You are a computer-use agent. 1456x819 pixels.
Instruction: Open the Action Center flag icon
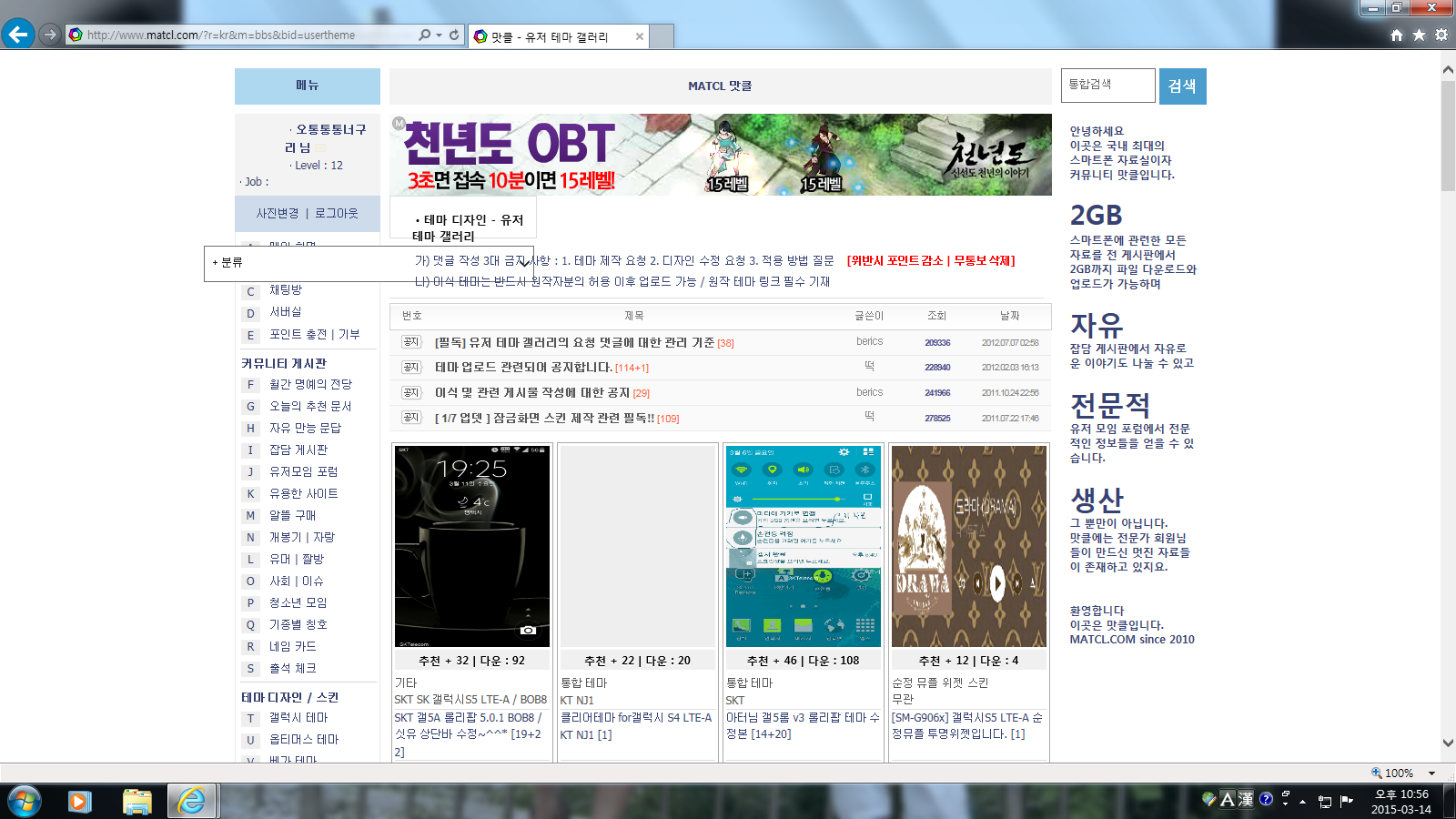(1347, 801)
